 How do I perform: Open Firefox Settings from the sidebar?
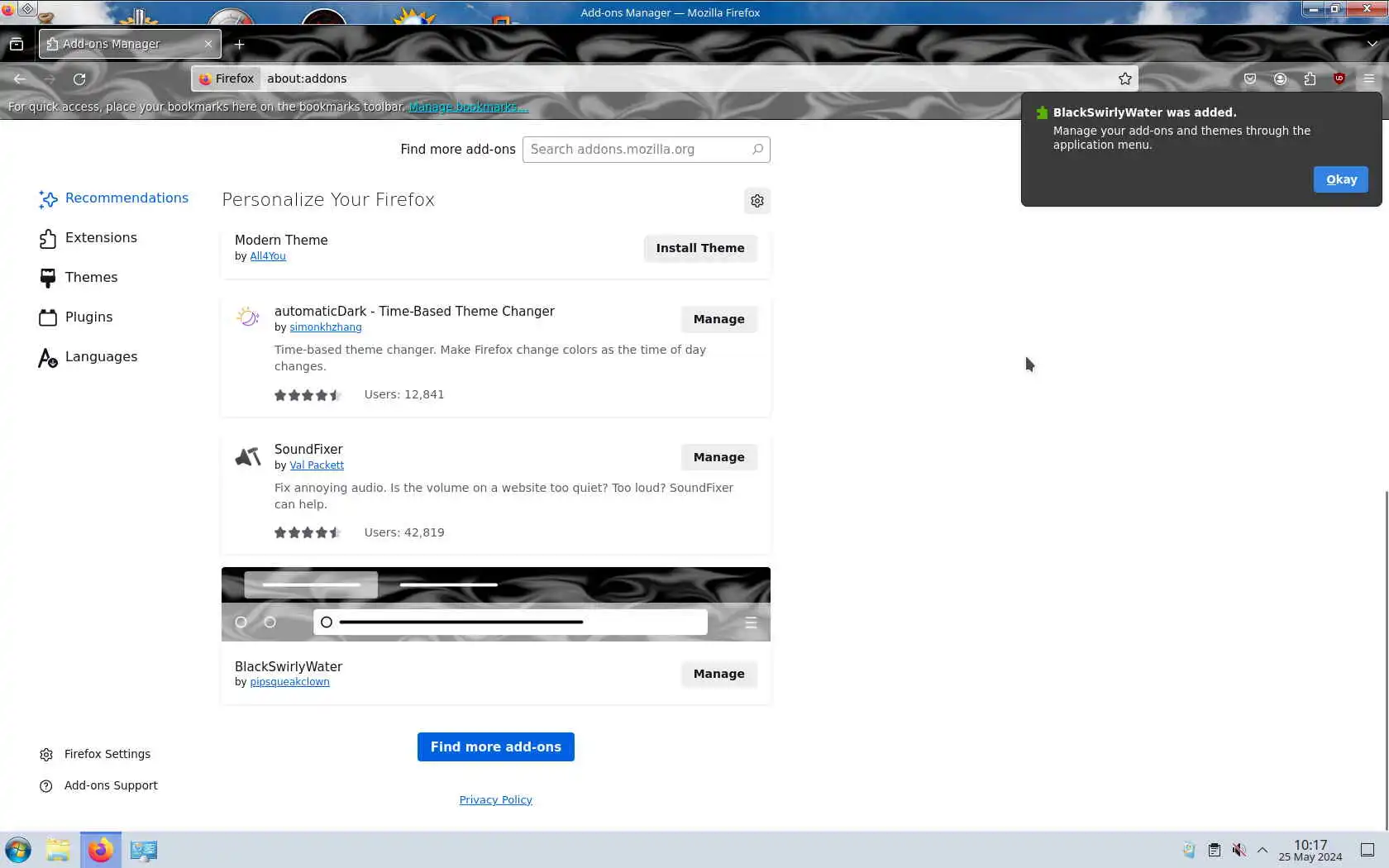point(95,754)
